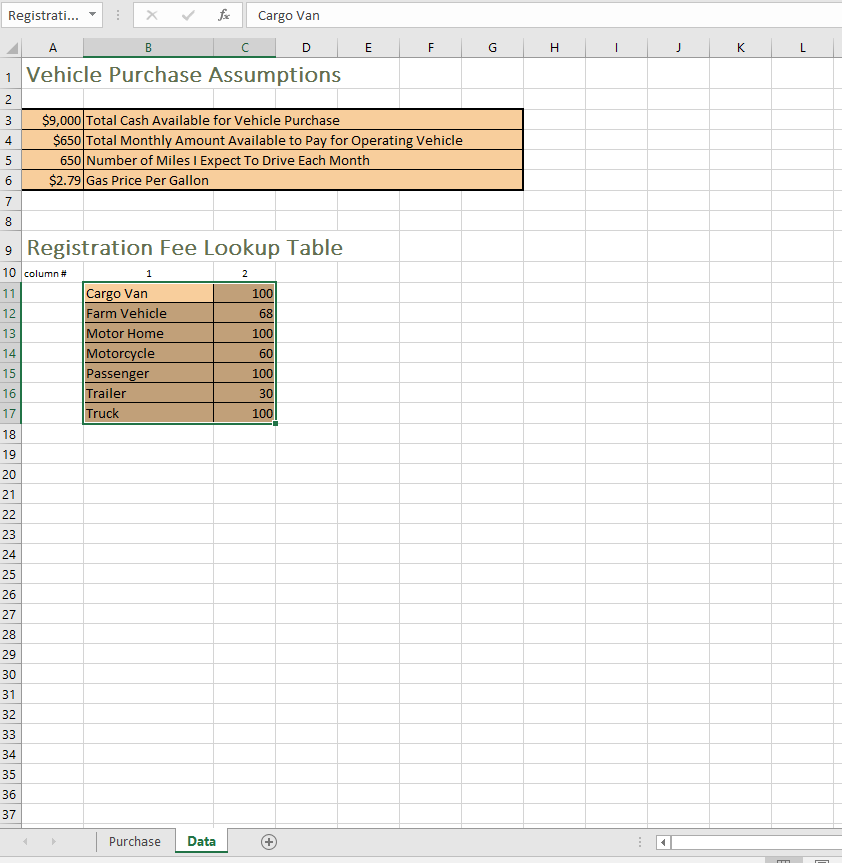Click the Enter checkmark in formula bar
The image size is (842, 863).
pyautogui.click(x=188, y=15)
